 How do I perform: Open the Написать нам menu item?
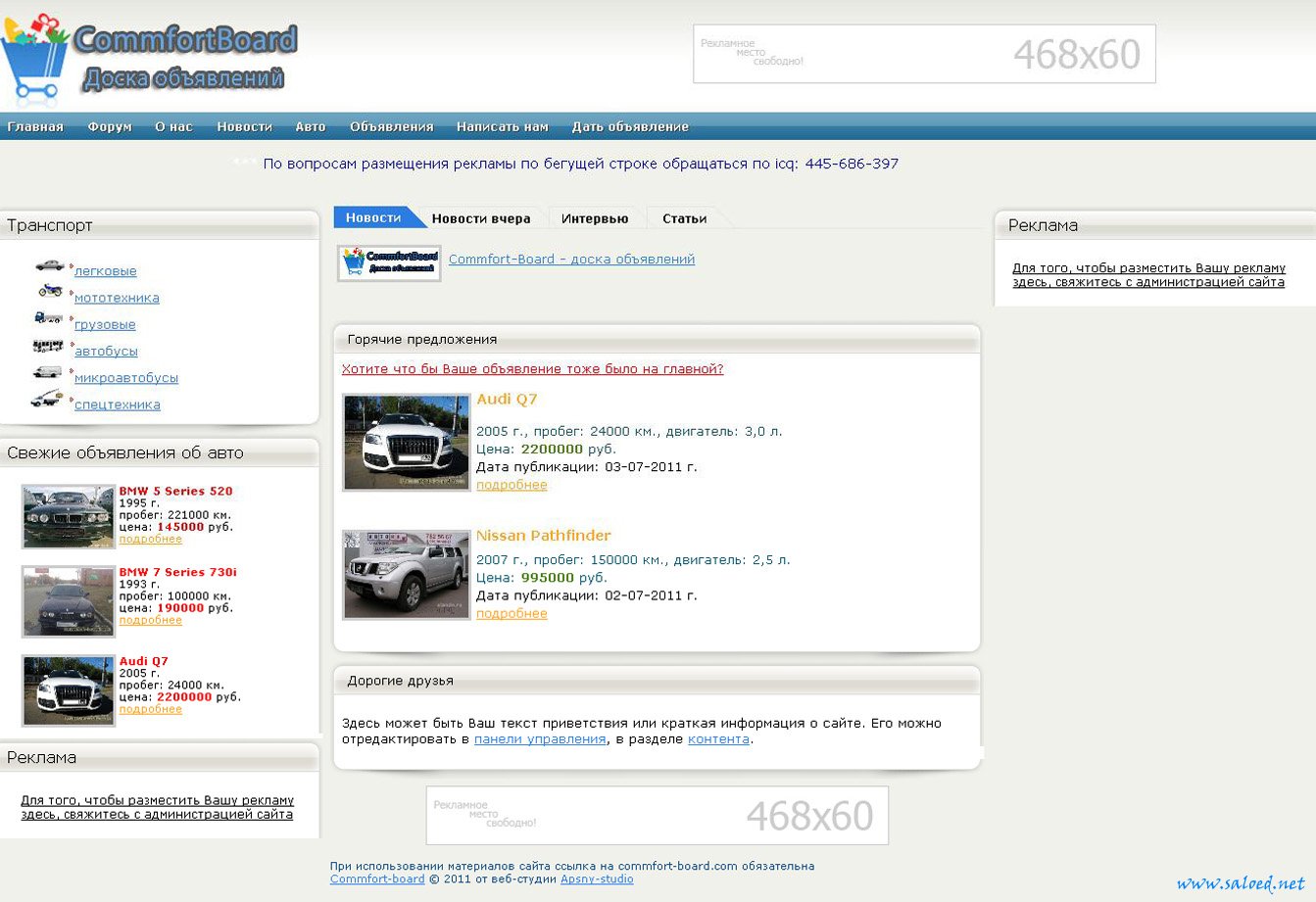tap(503, 126)
